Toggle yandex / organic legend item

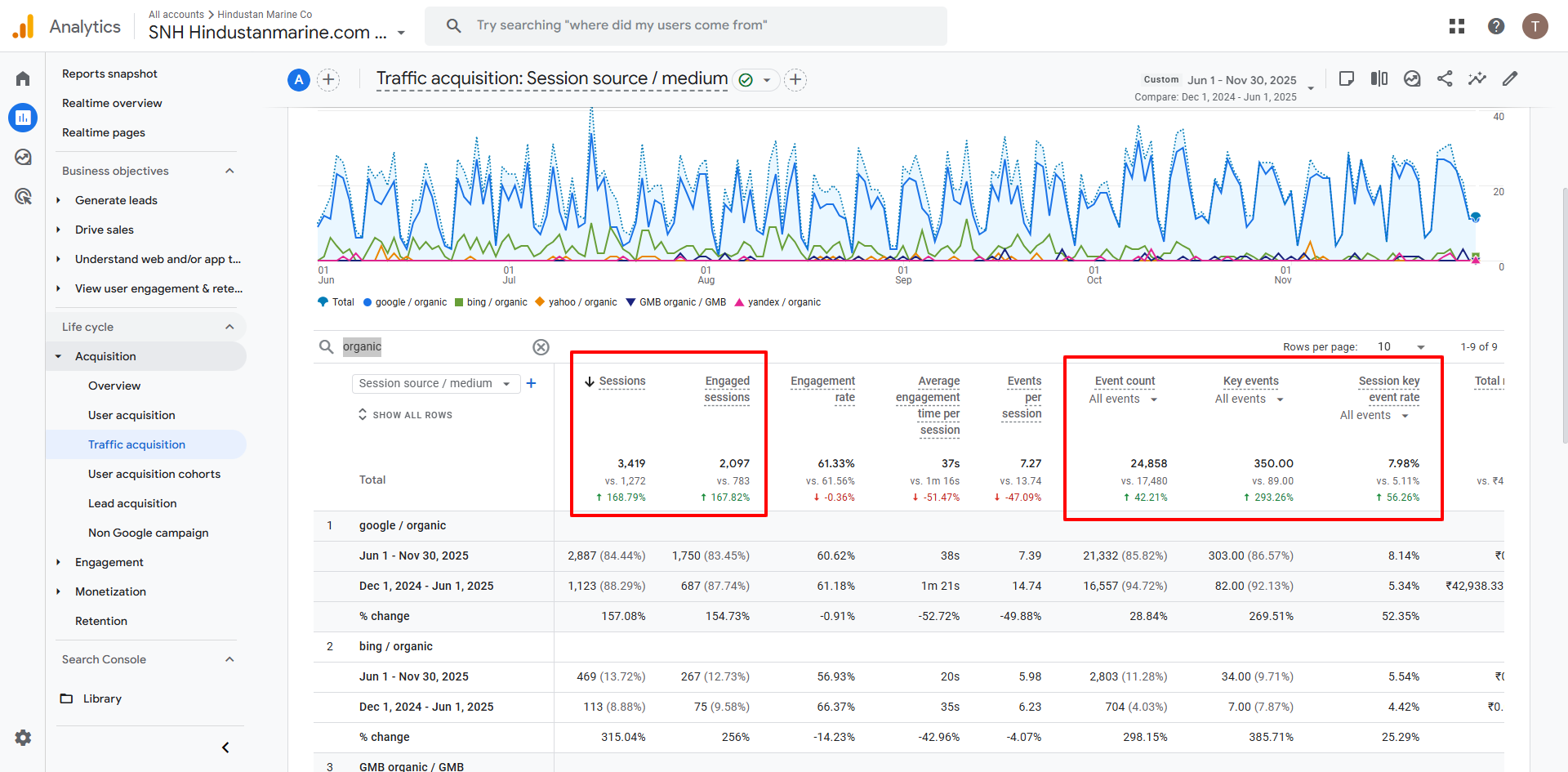(778, 302)
